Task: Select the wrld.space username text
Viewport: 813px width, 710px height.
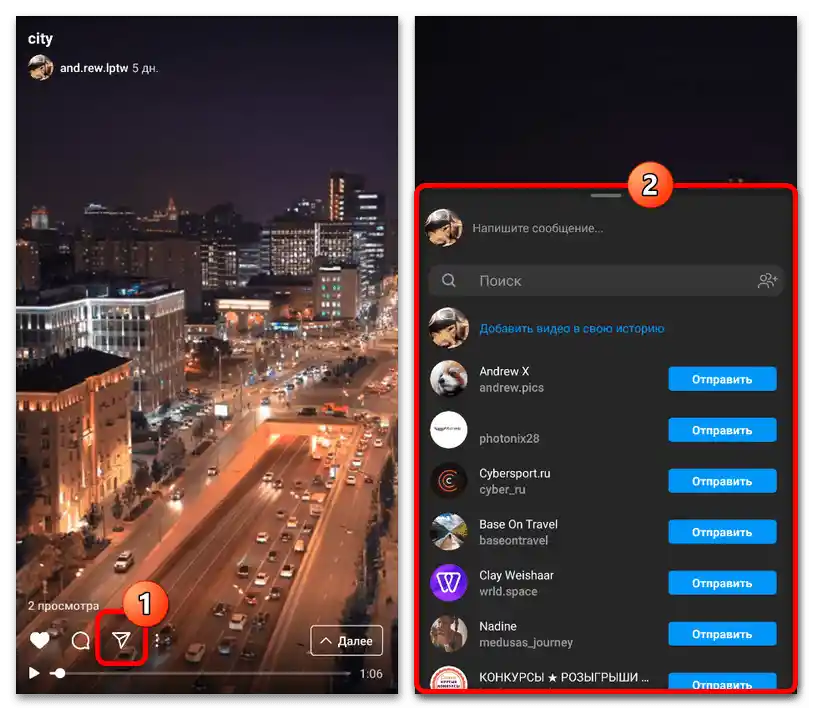Action: click(508, 591)
